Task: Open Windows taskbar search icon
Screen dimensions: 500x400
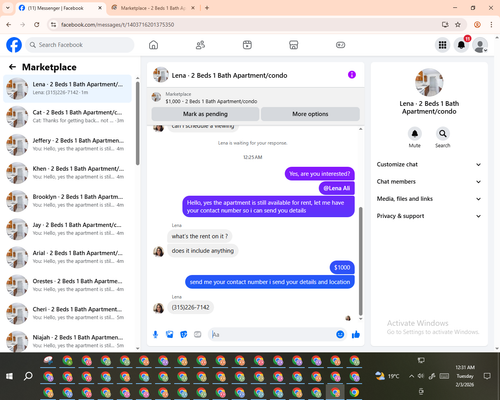Action: pos(28,376)
